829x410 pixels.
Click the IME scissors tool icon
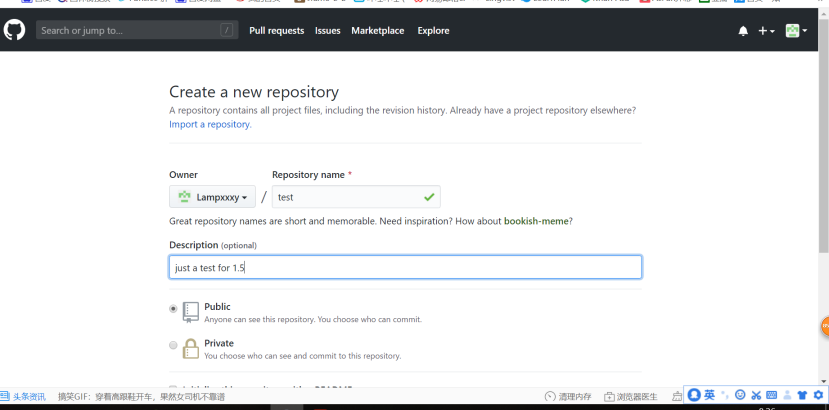[x=756, y=396]
